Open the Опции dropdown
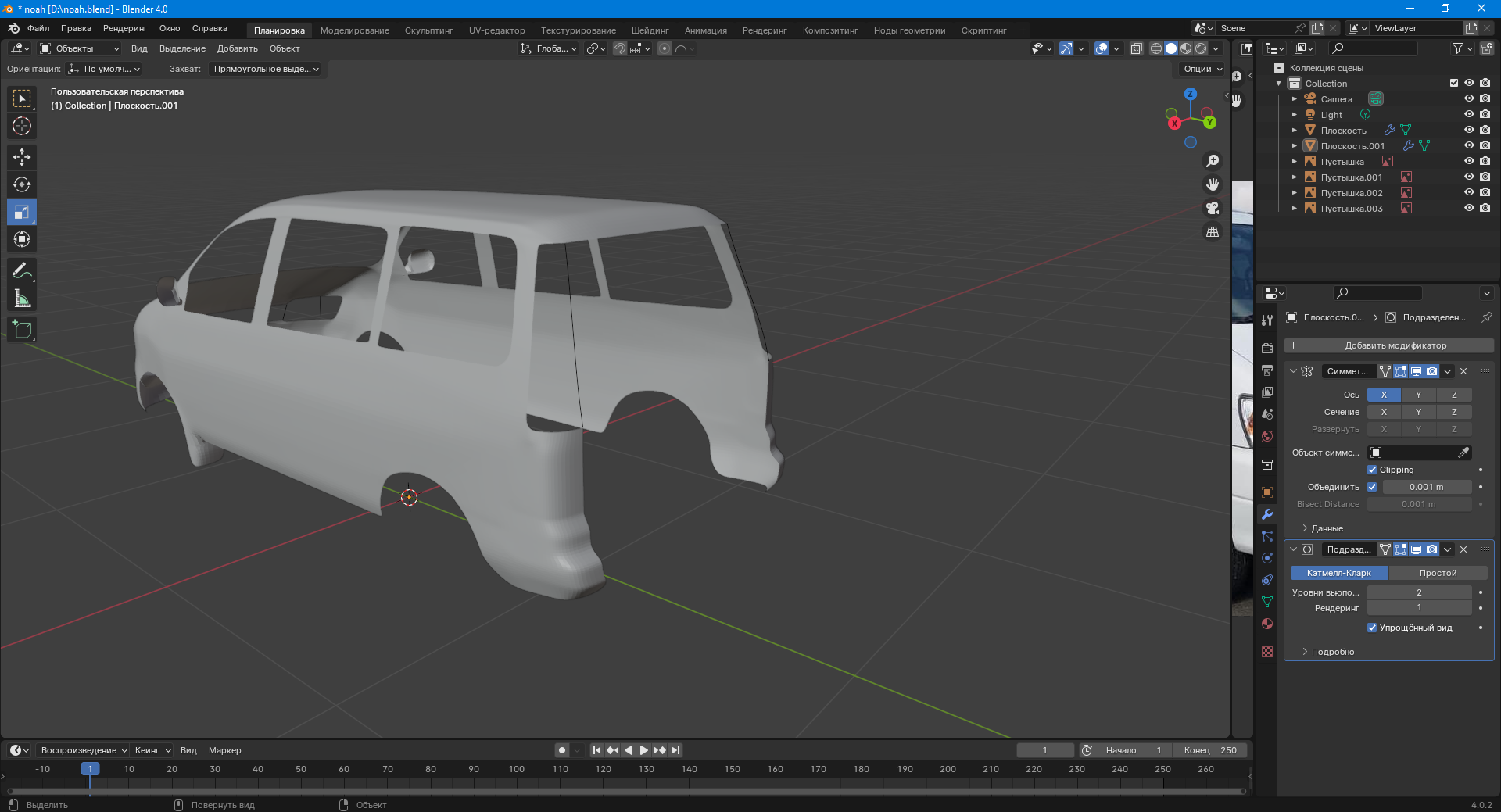1501x812 pixels. click(x=1202, y=69)
